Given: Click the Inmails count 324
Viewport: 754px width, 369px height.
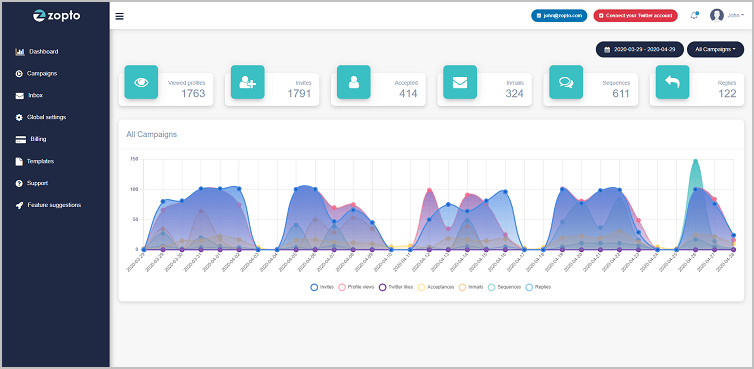Looking at the screenshot, I should [515, 93].
